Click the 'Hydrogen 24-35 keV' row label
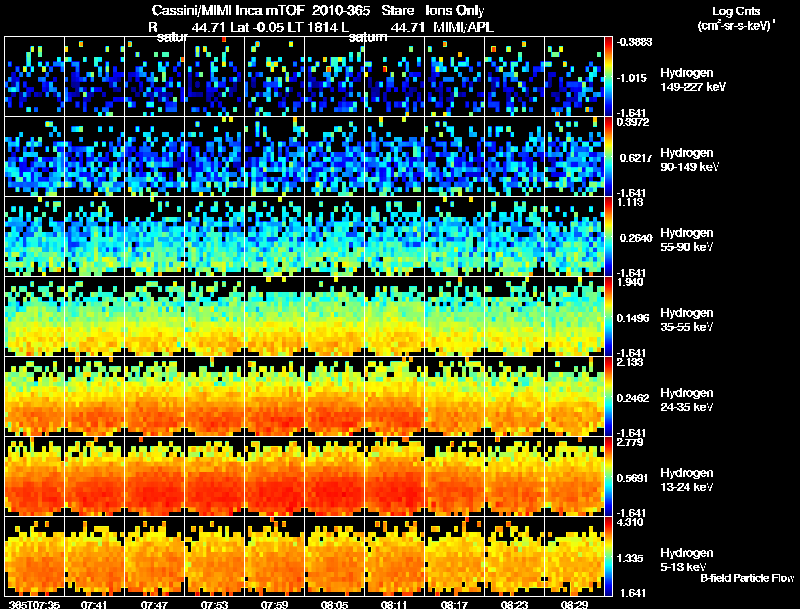This screenshot has width=800, height=609. point(687,400)
